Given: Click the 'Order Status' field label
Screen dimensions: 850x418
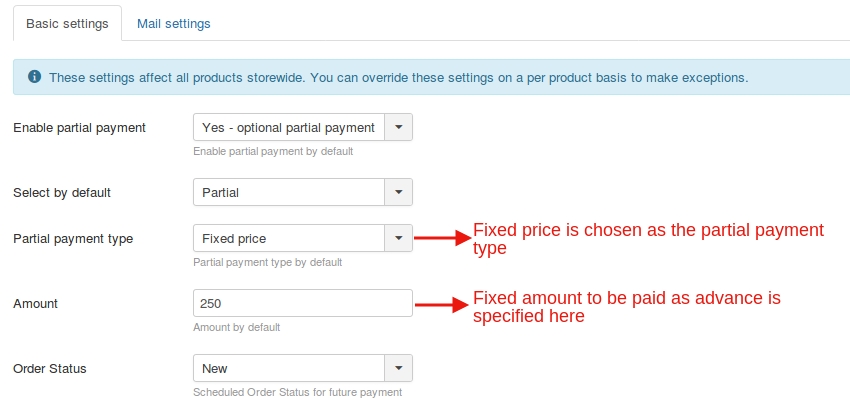Looking at the screenshot, I should click(x=49, y=368).
